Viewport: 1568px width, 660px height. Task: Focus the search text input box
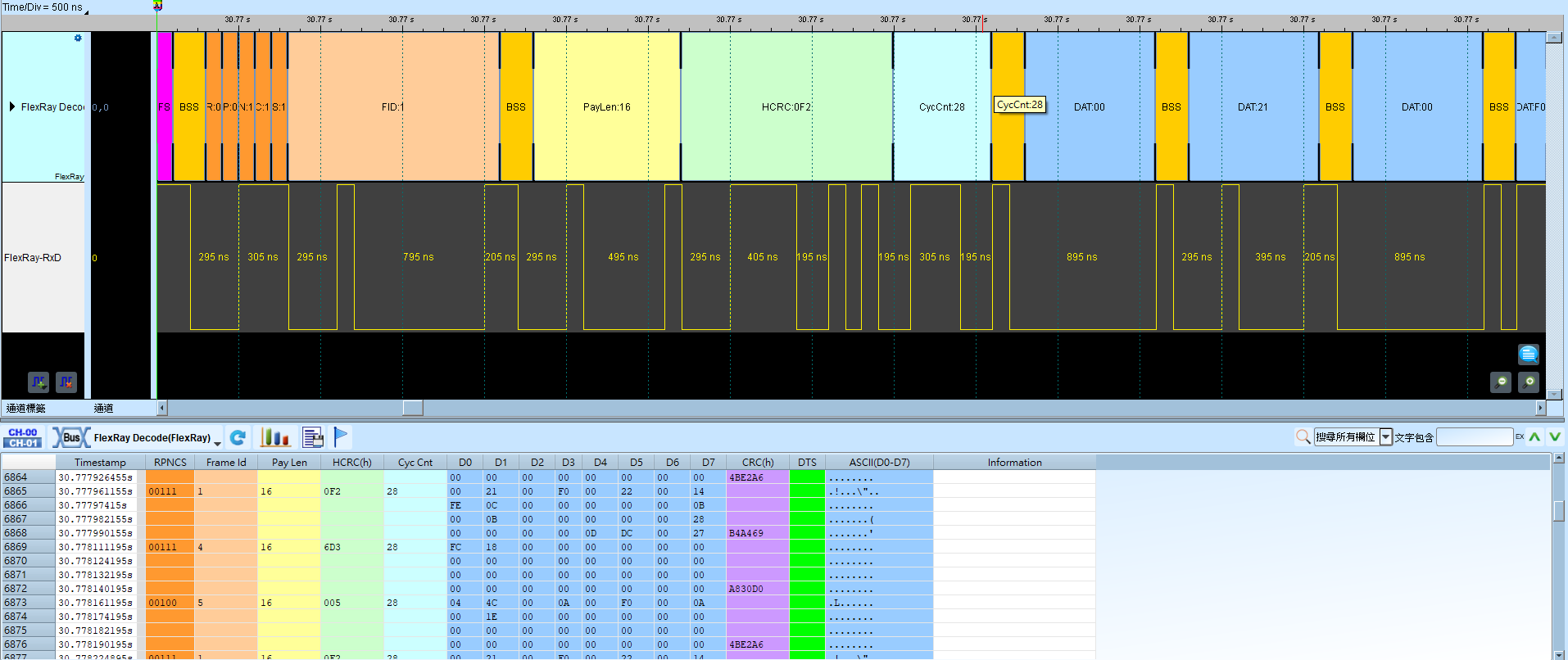[1475, 437]
